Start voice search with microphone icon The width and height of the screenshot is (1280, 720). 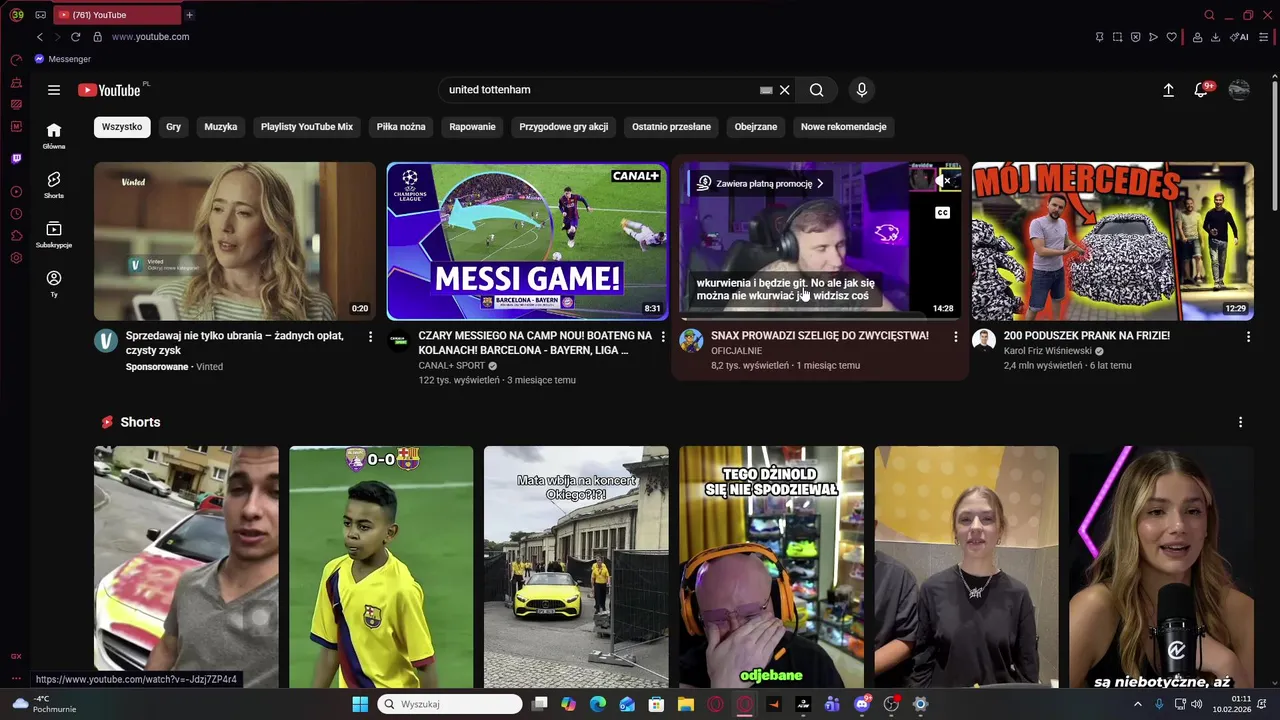click(862, 90)
